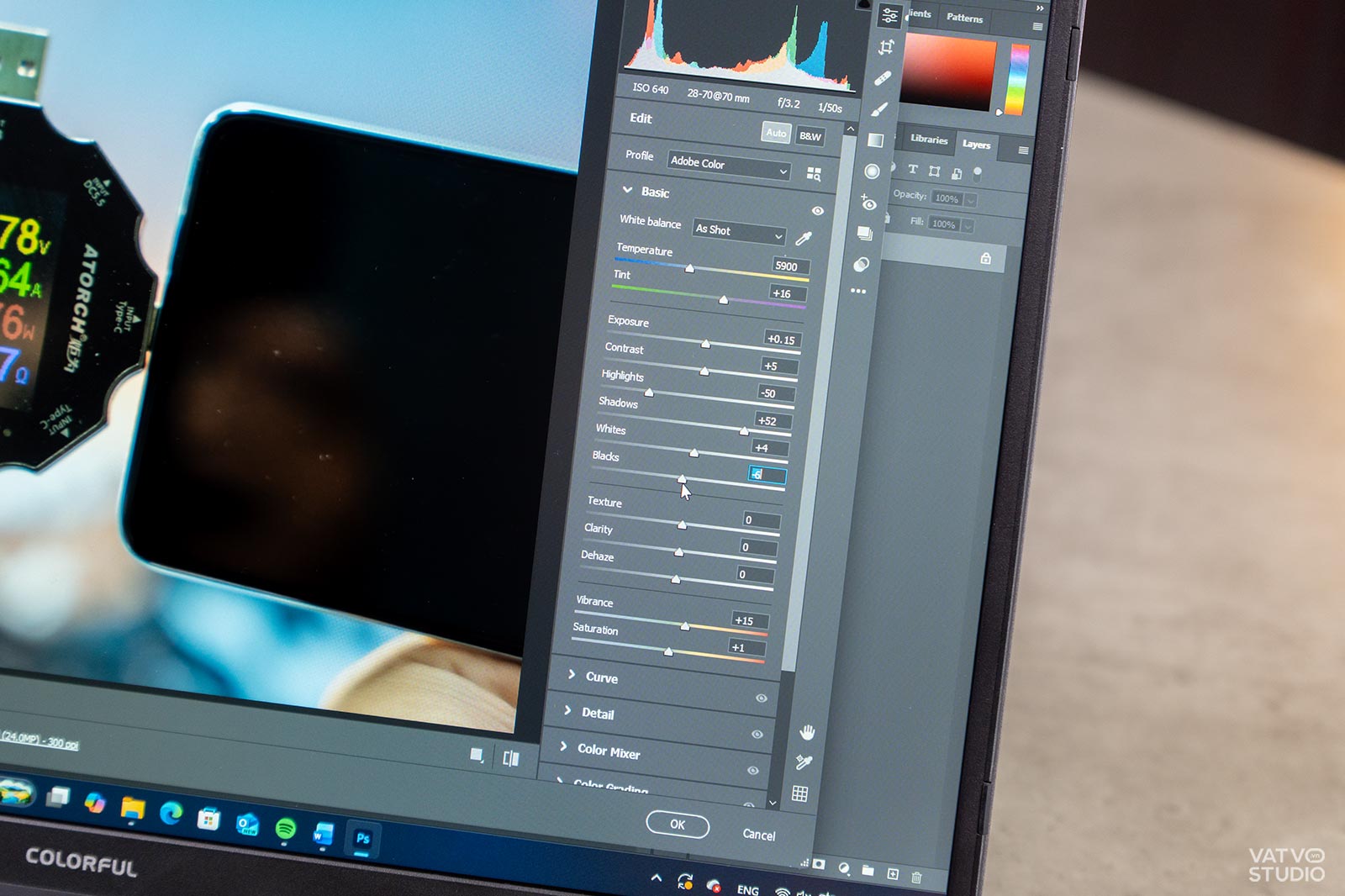This screenshot has height=896, width=1345.
Task: Click the Spotify icon in the taskbar
Action: click(x=285, y=828)
